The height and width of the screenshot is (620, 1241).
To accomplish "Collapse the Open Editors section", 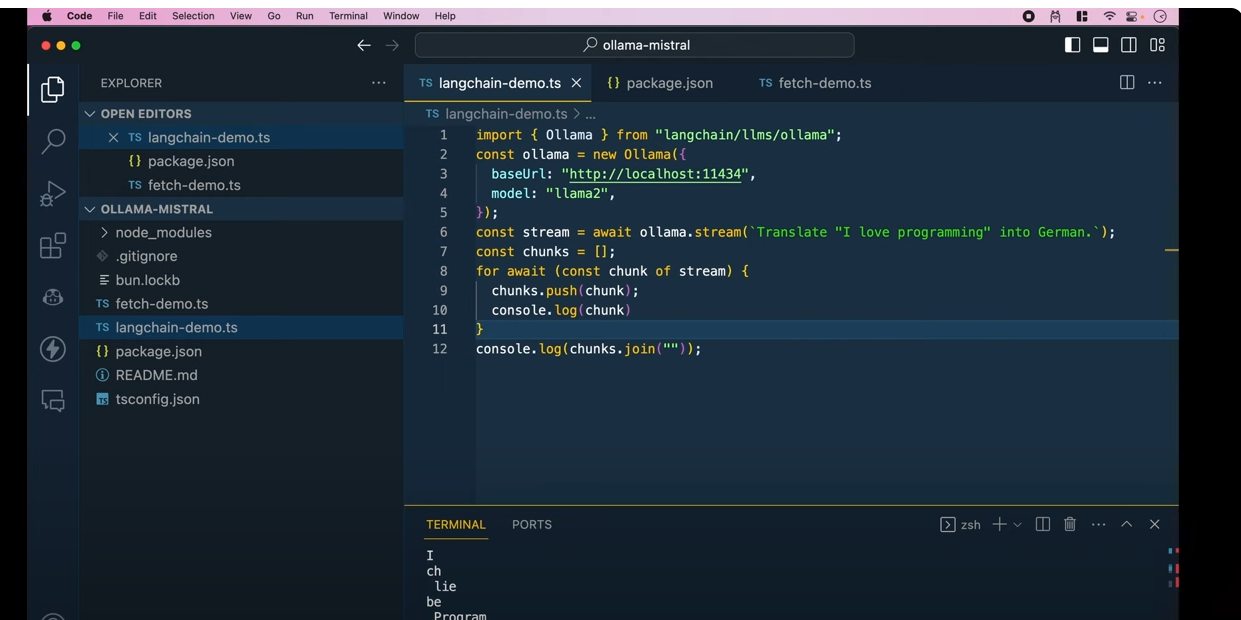I will pyautogui.click(x=241, y=113).
